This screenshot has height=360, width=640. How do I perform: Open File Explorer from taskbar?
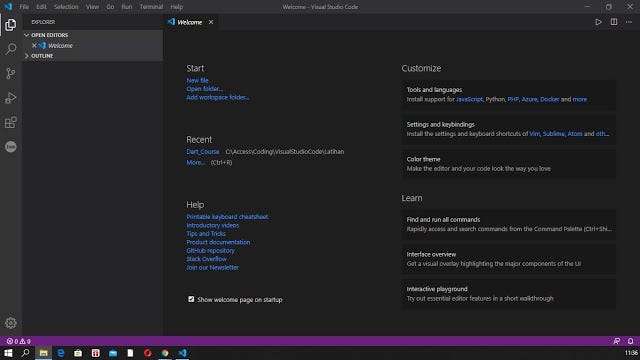pos(43,353)
